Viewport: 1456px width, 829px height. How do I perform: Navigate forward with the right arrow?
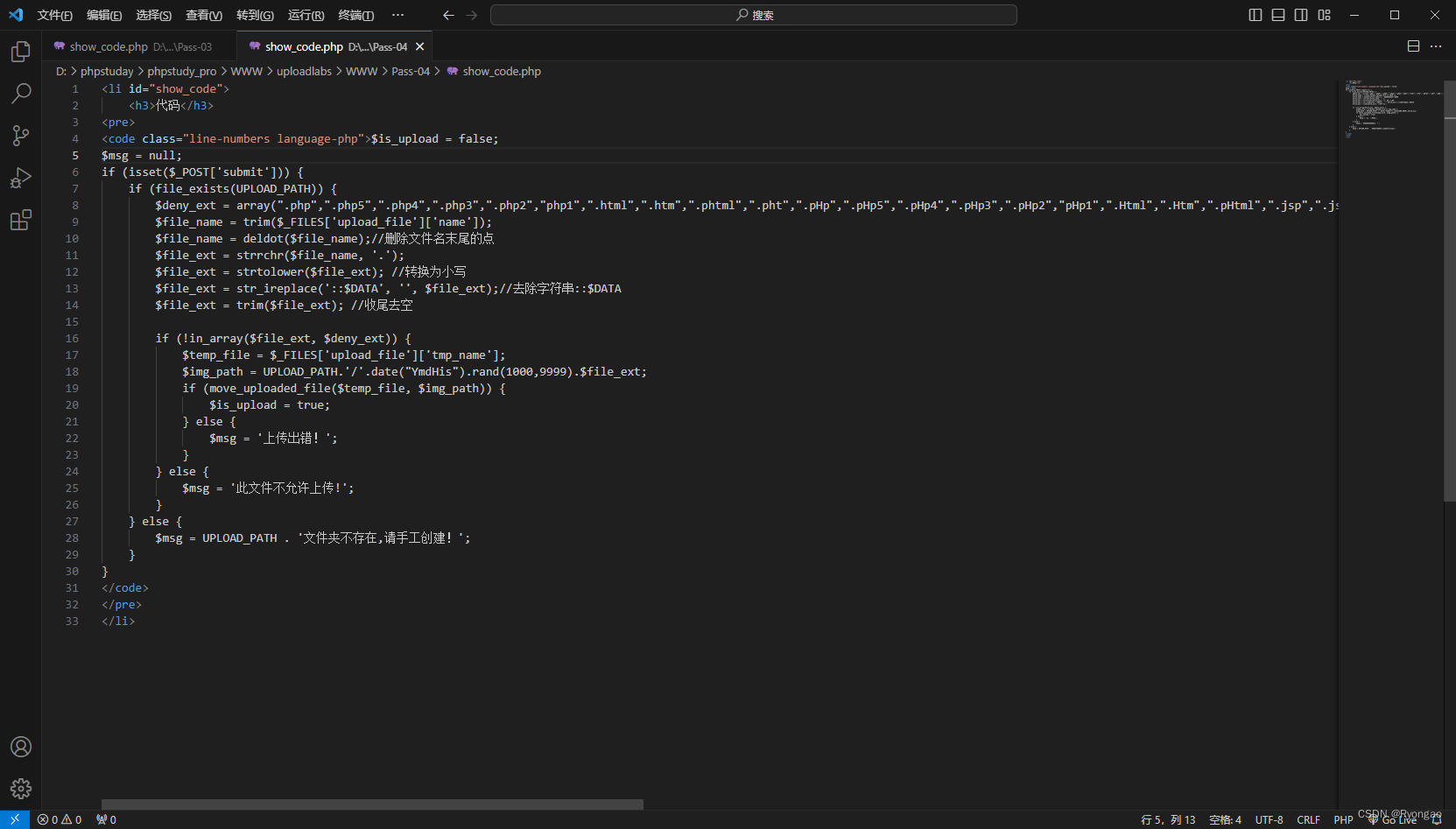[x=472, y=15]
